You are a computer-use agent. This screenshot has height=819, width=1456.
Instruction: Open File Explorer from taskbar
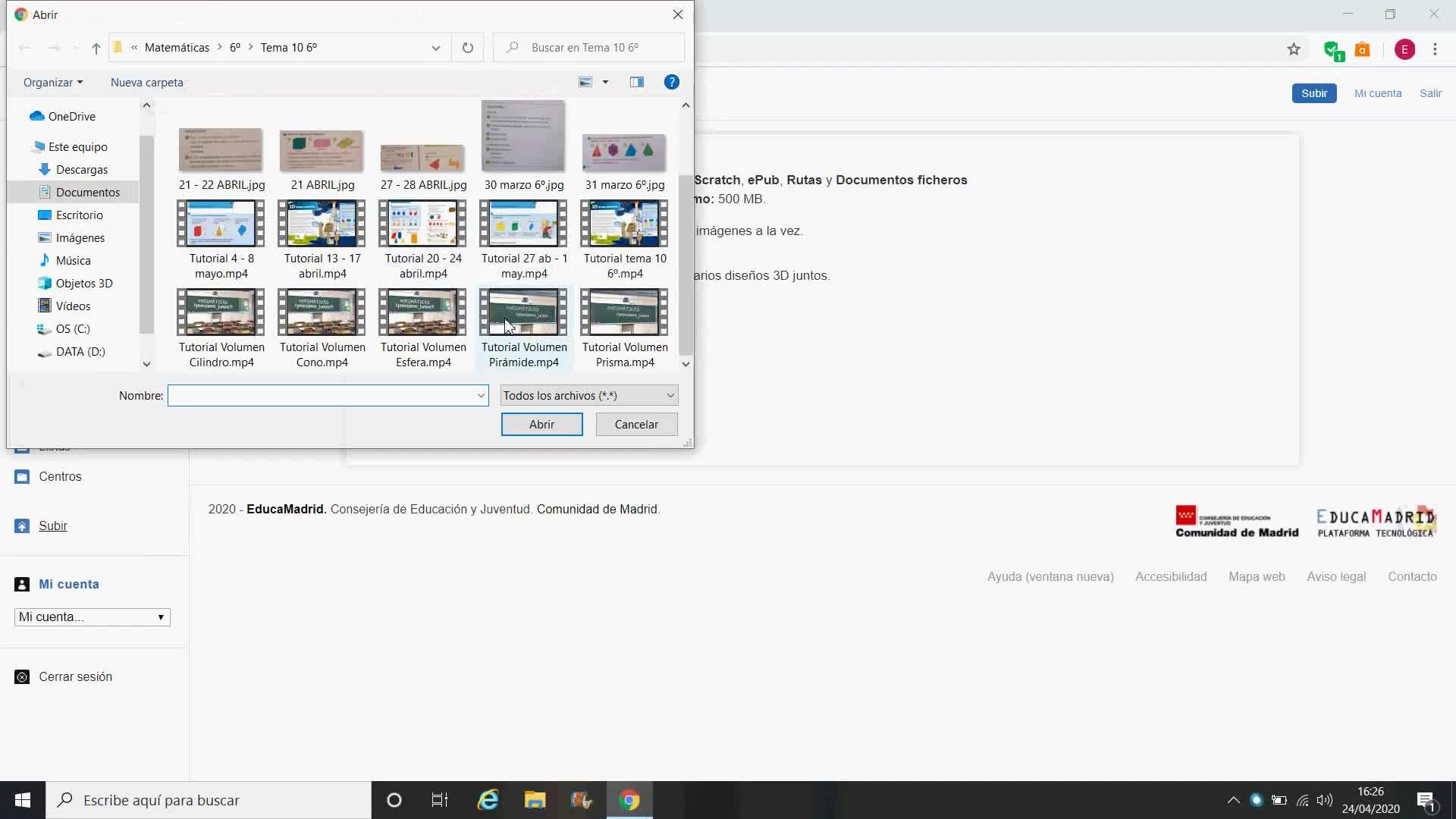[x=535, y=800]
